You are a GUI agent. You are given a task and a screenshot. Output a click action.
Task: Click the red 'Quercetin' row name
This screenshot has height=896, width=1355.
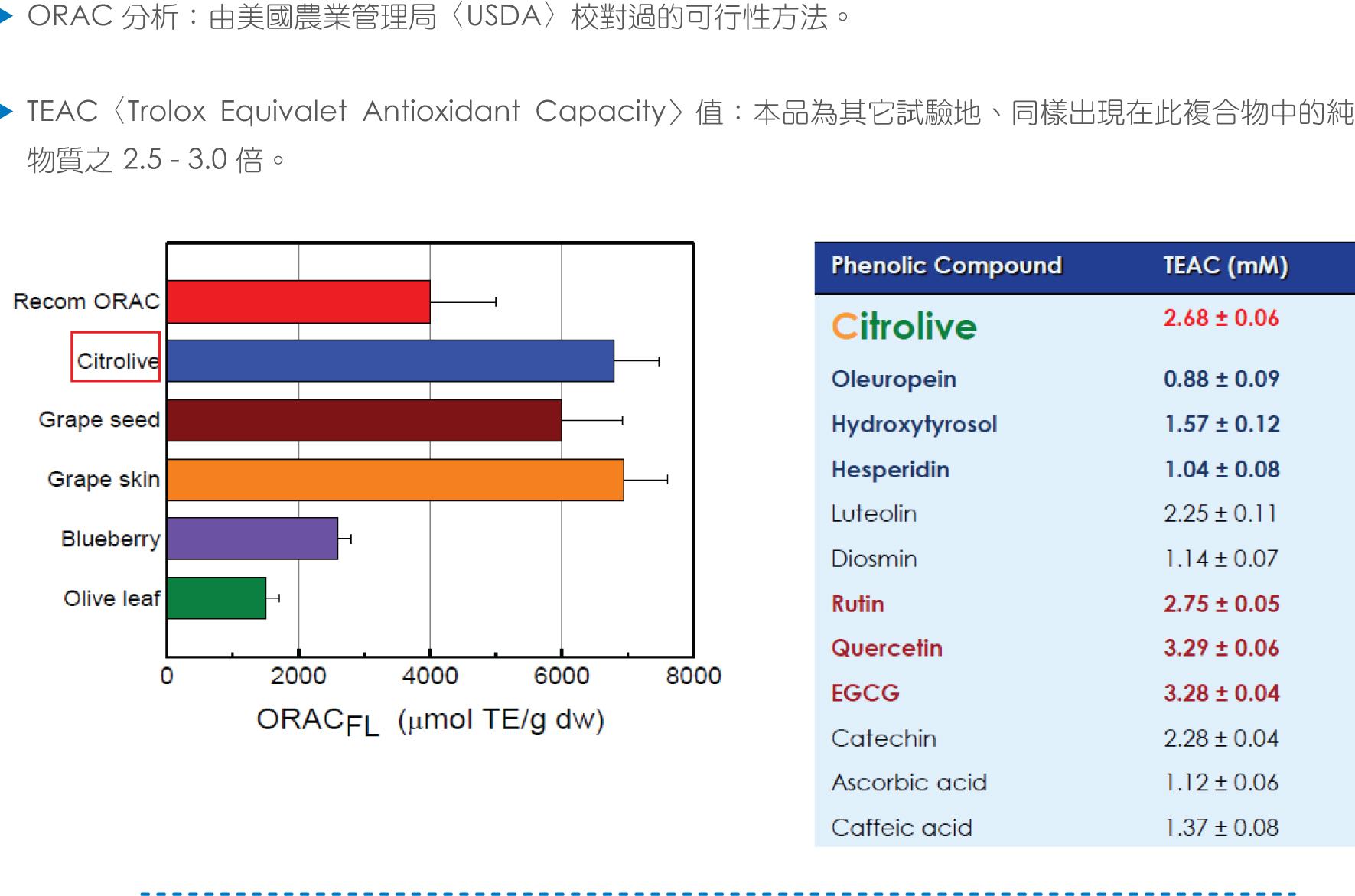(x=887, y=648)
